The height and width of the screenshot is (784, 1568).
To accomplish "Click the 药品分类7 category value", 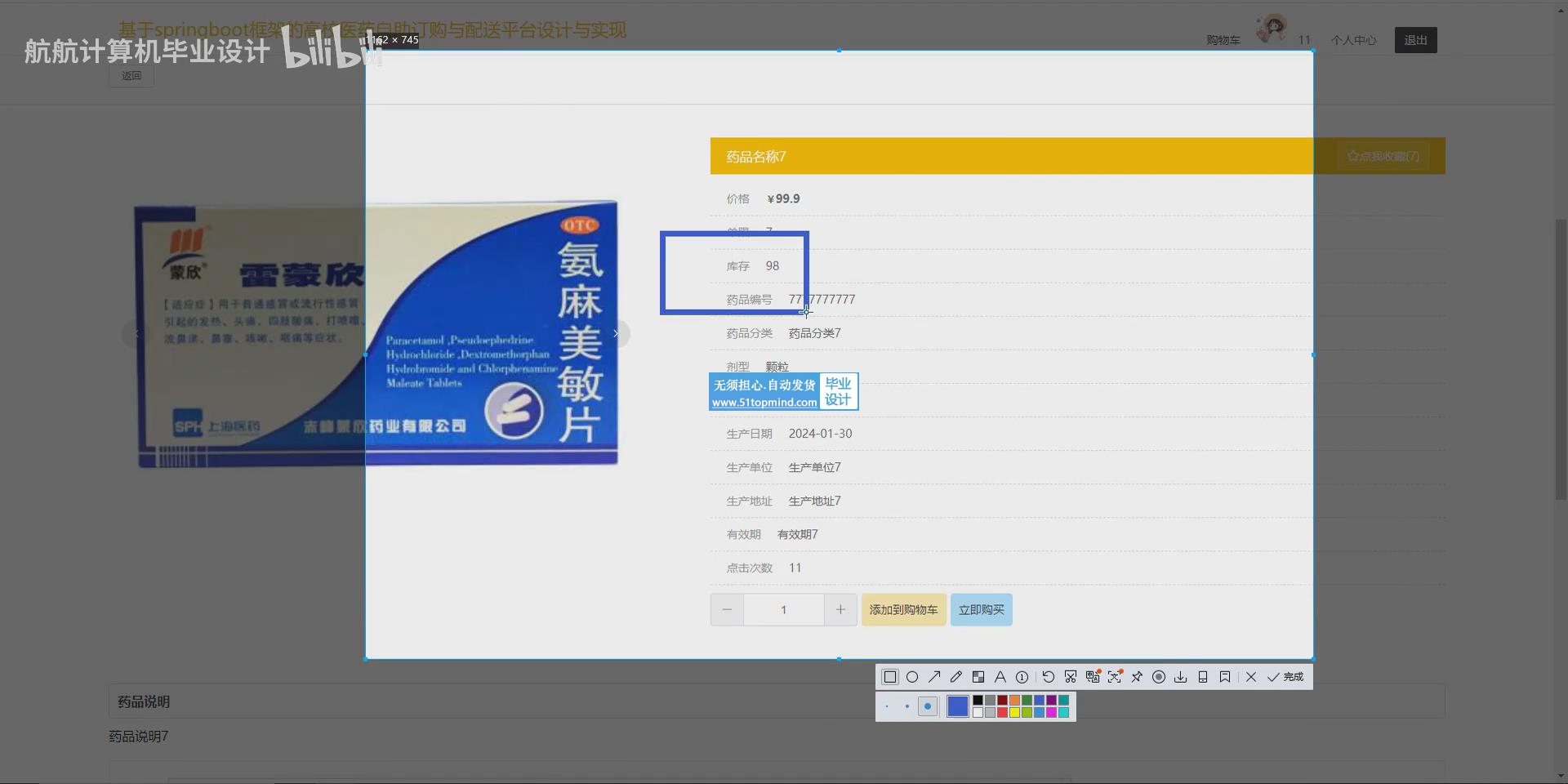I will 814,333.
